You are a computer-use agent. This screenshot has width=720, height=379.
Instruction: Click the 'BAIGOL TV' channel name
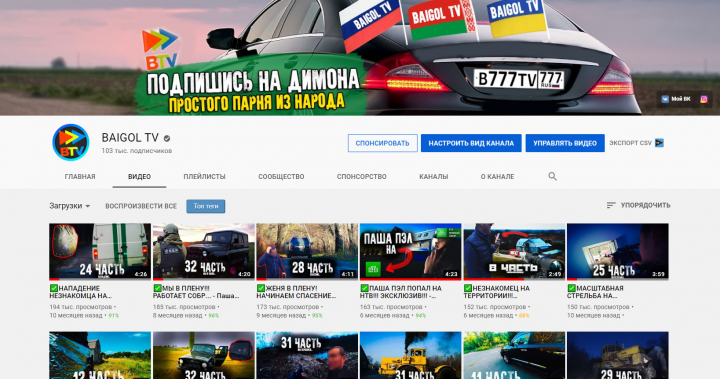130,138
